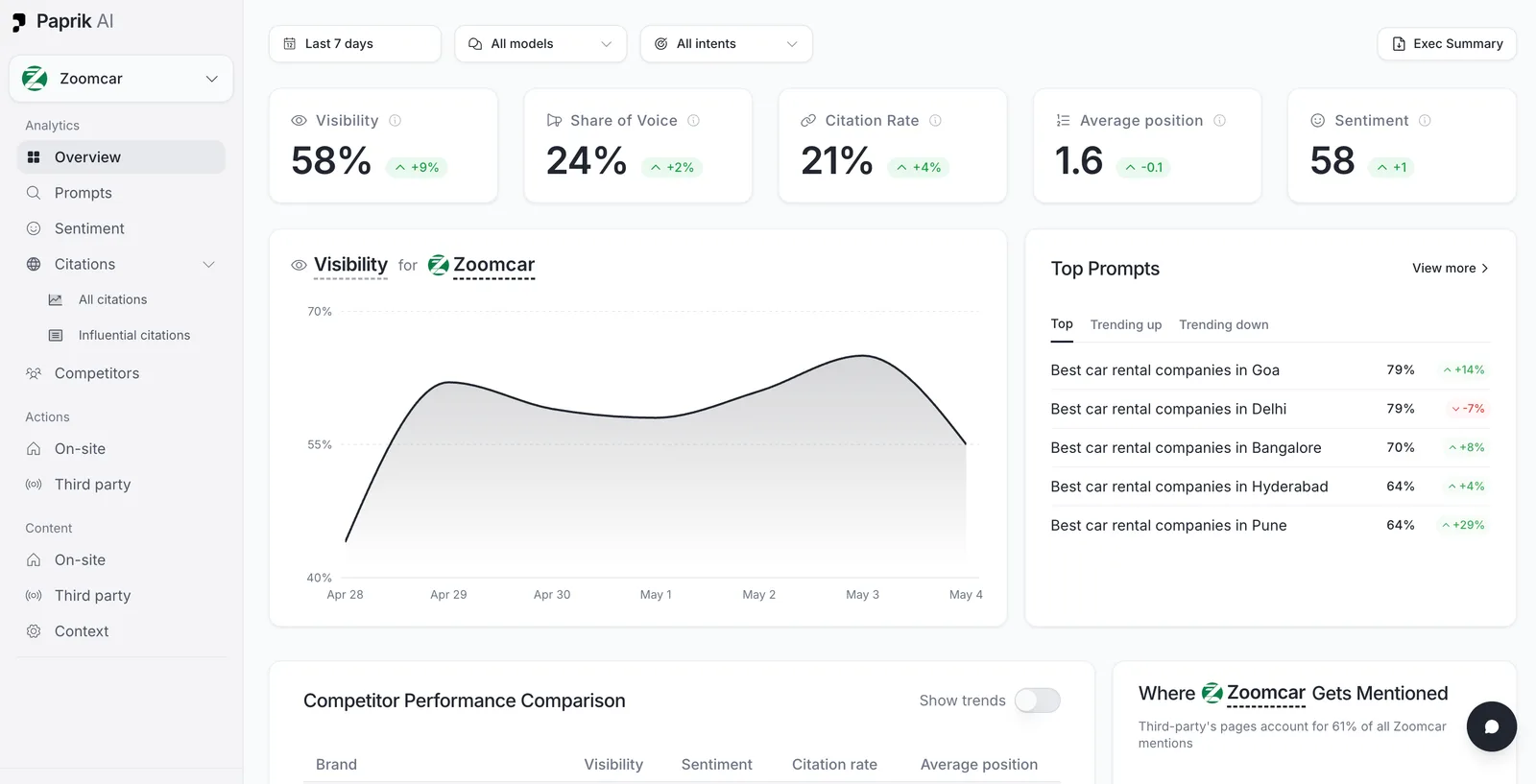This screenshot has height=784, width=1536.
Task: Sort table by Average position column header
Action: (x=979, y=765)
